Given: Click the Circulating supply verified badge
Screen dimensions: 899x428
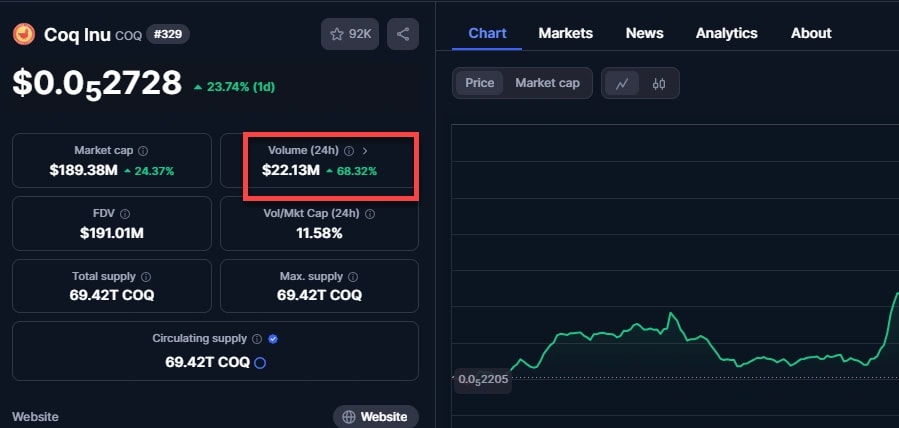Looking at the screenshot, I should pos(273,339).
